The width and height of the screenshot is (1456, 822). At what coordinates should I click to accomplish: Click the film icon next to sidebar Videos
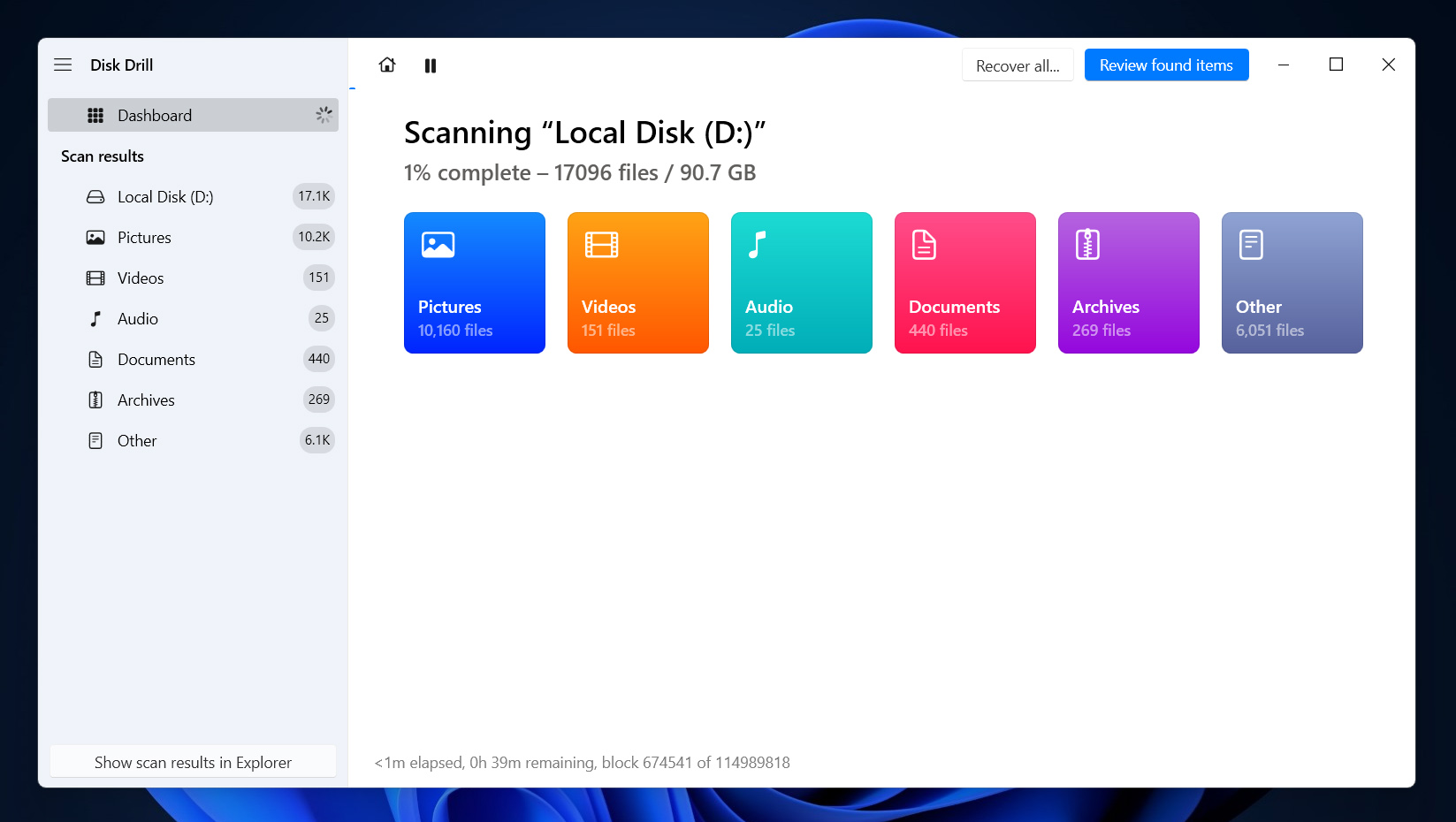(95, 278)
